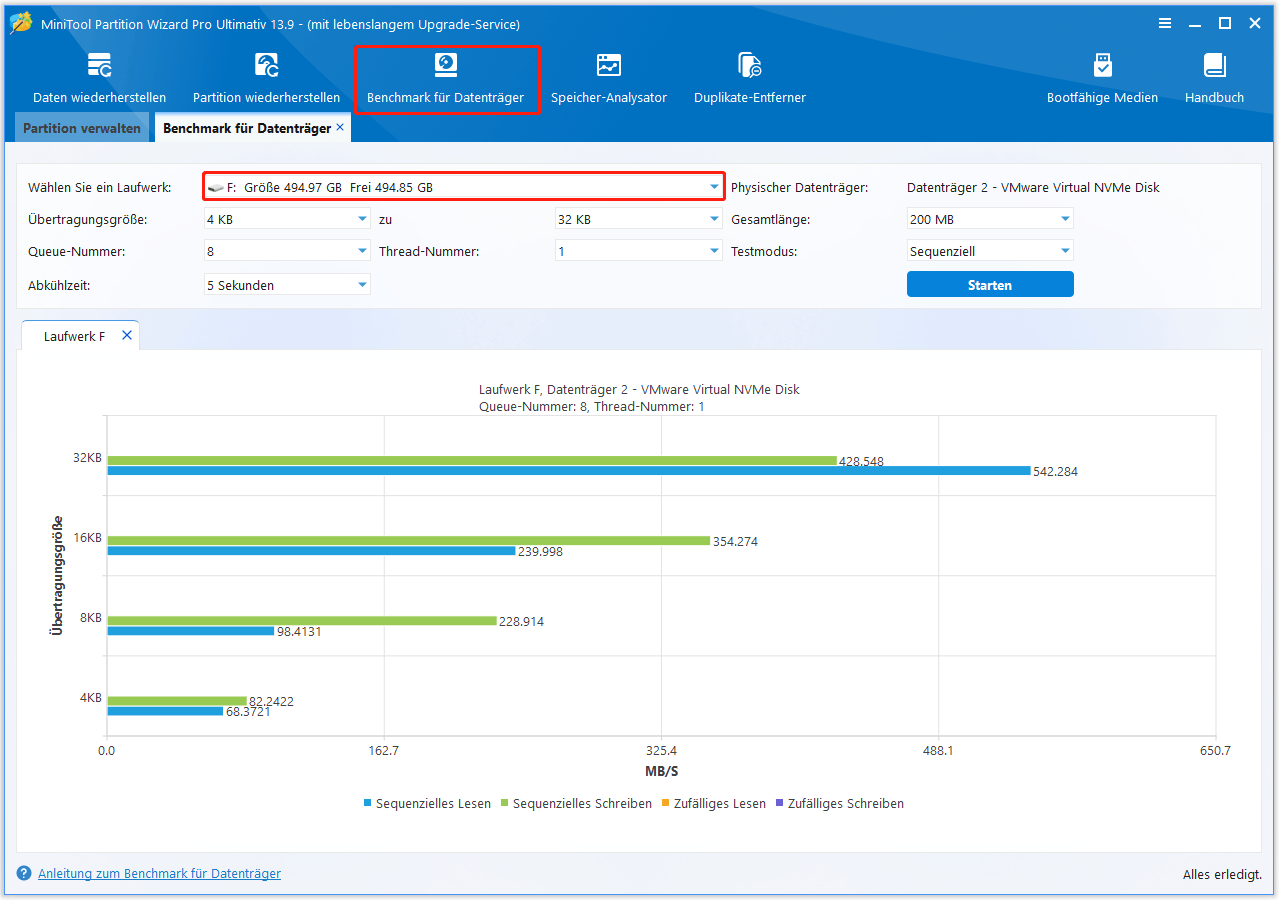Click the help icon beside benchmark guide link

[24, 873]
